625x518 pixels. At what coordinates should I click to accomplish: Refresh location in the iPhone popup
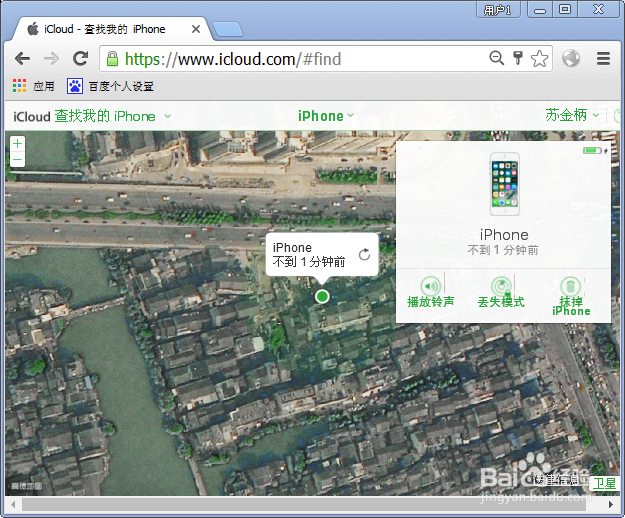364,254
